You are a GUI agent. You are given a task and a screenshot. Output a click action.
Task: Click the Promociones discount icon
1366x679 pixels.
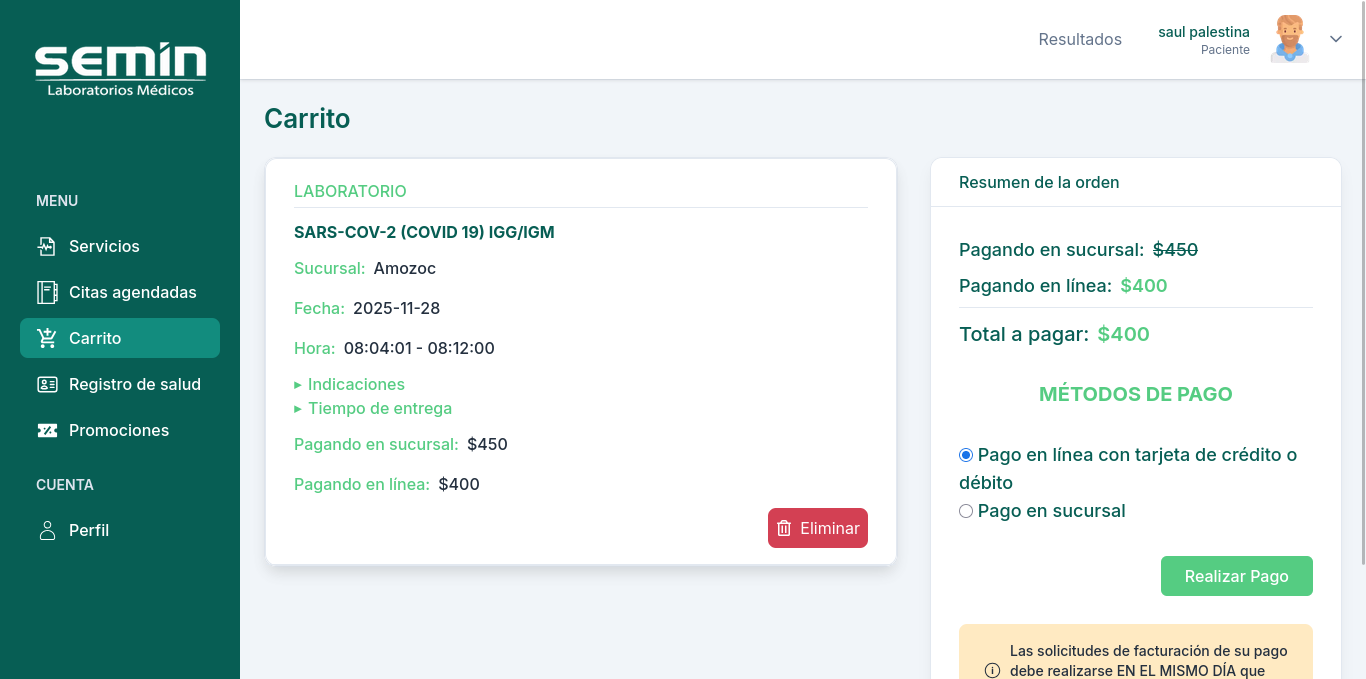[x=46, y=430]
